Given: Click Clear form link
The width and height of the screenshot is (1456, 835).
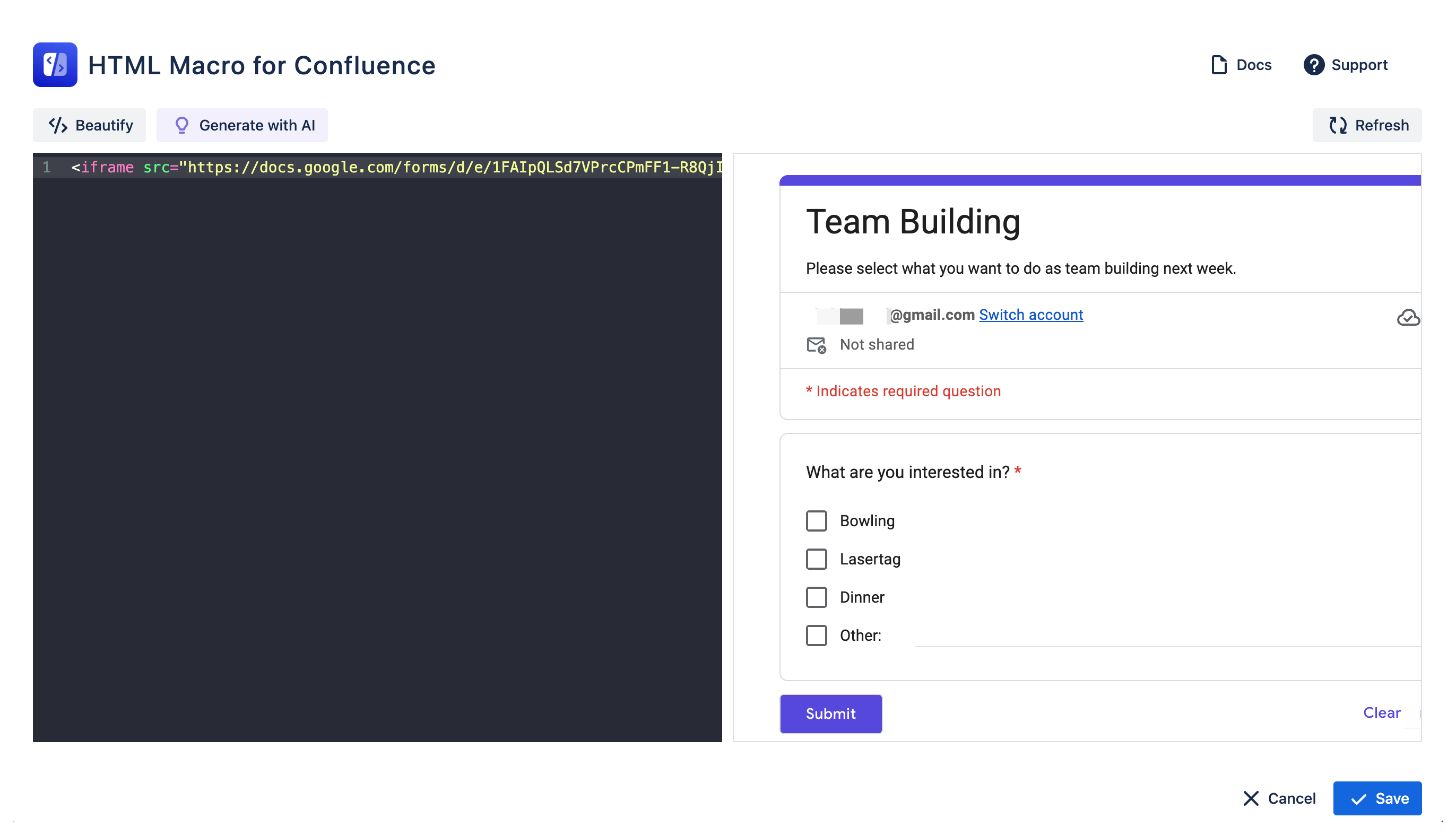Looking at the screenshot, I should tap(1382, 713).
